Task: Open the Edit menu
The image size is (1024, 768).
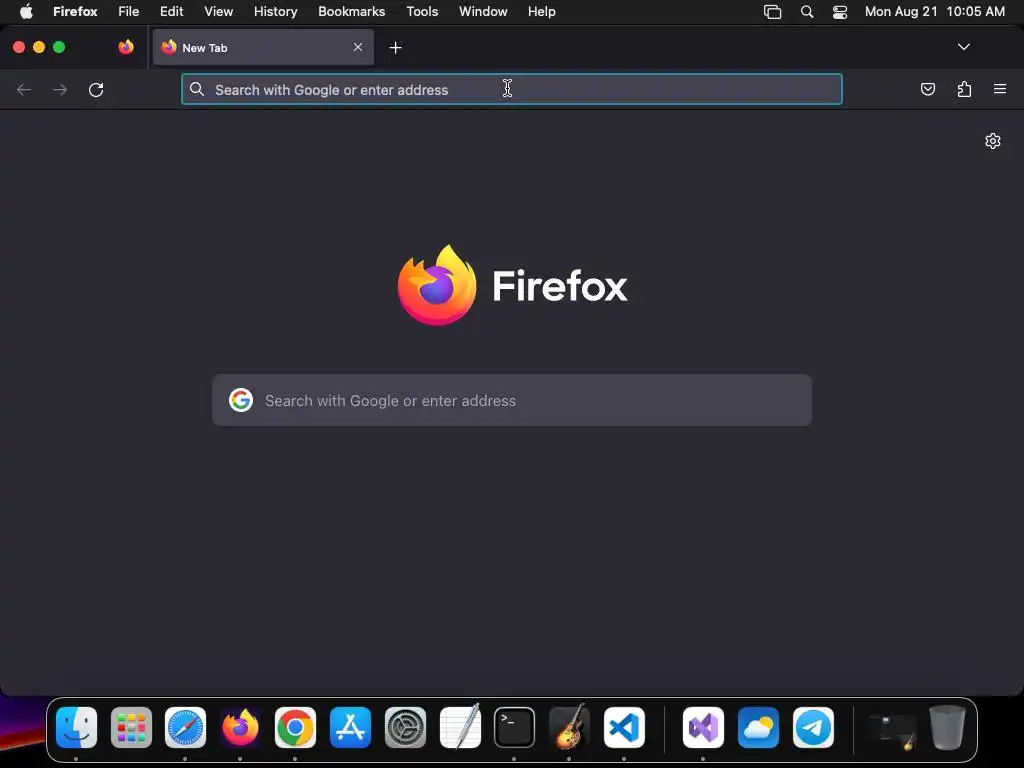Action: point(171,11)
